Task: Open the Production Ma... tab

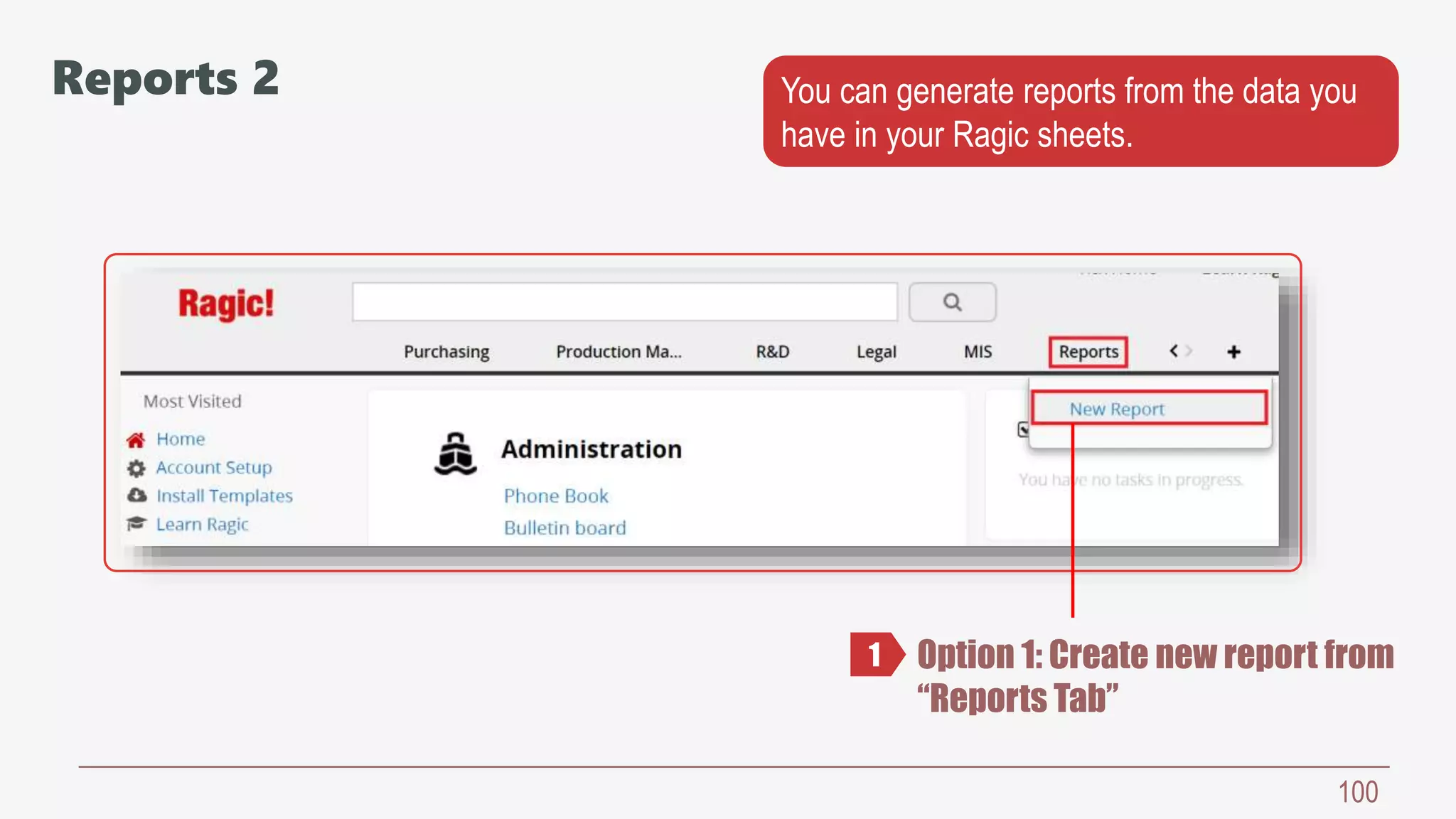Action: pos(619,352)
